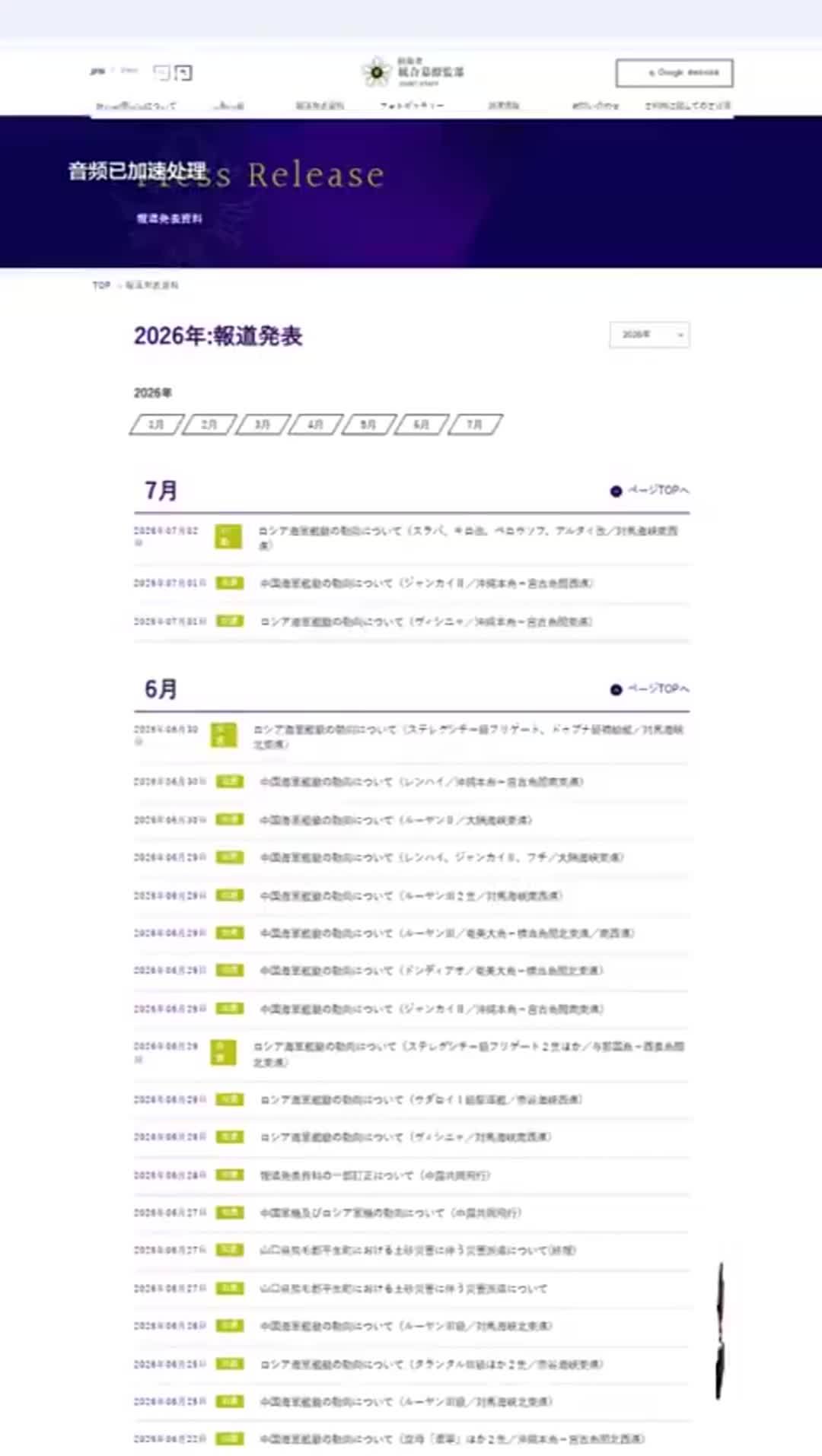The image size is (822, 1456).
Task: Jump to the 4月 month tab
Action: pyautogui.click(x=316, y=424)
